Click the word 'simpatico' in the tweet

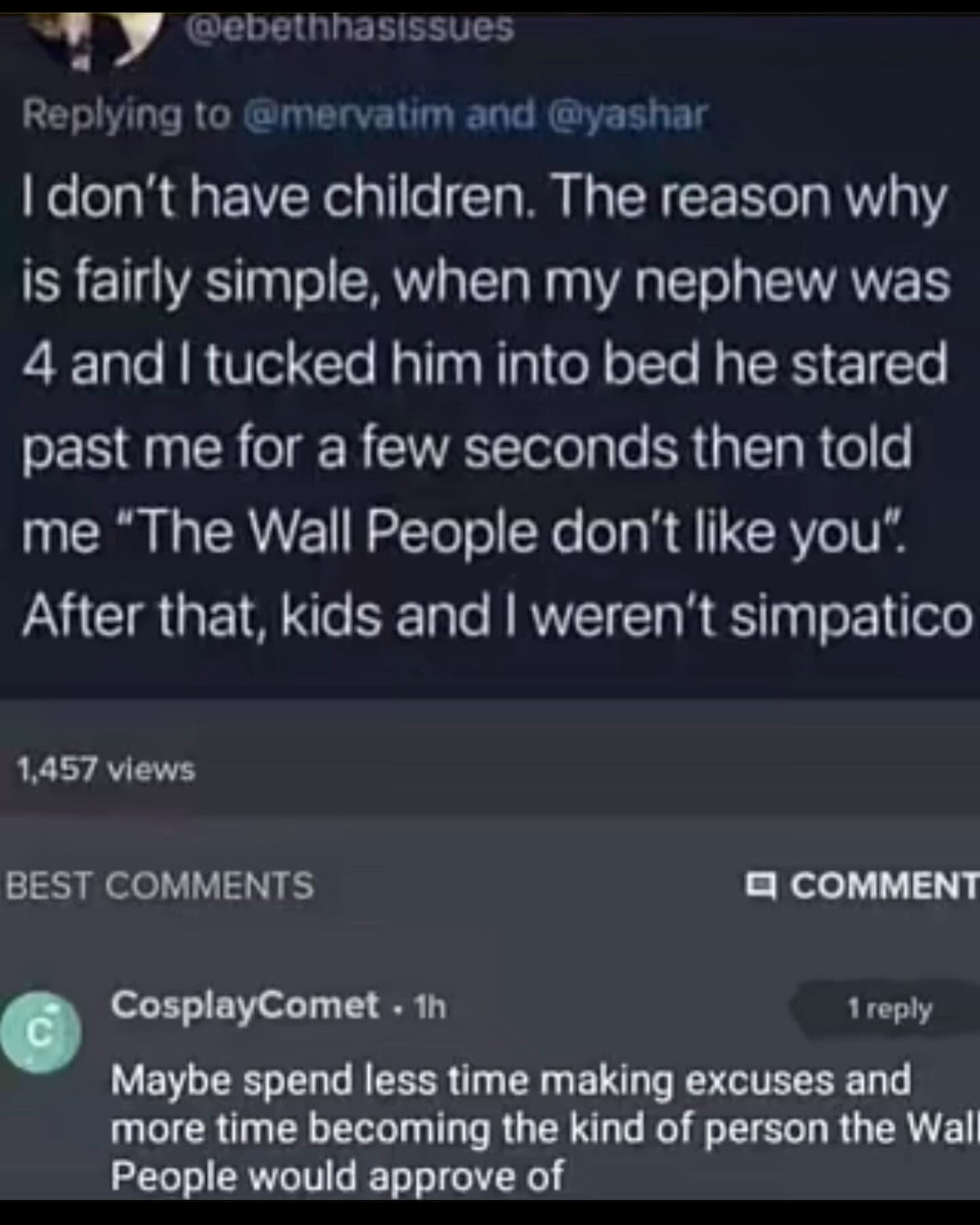click(x=852, y=616)
